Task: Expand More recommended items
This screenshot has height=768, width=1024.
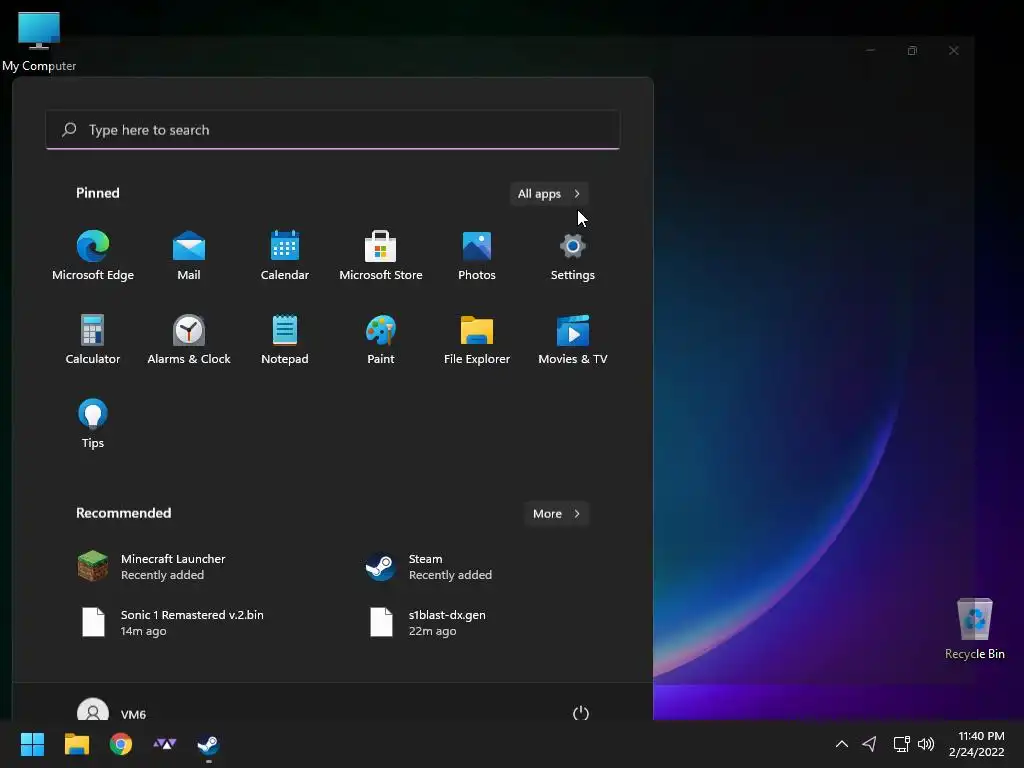Action: coord(556,513)
